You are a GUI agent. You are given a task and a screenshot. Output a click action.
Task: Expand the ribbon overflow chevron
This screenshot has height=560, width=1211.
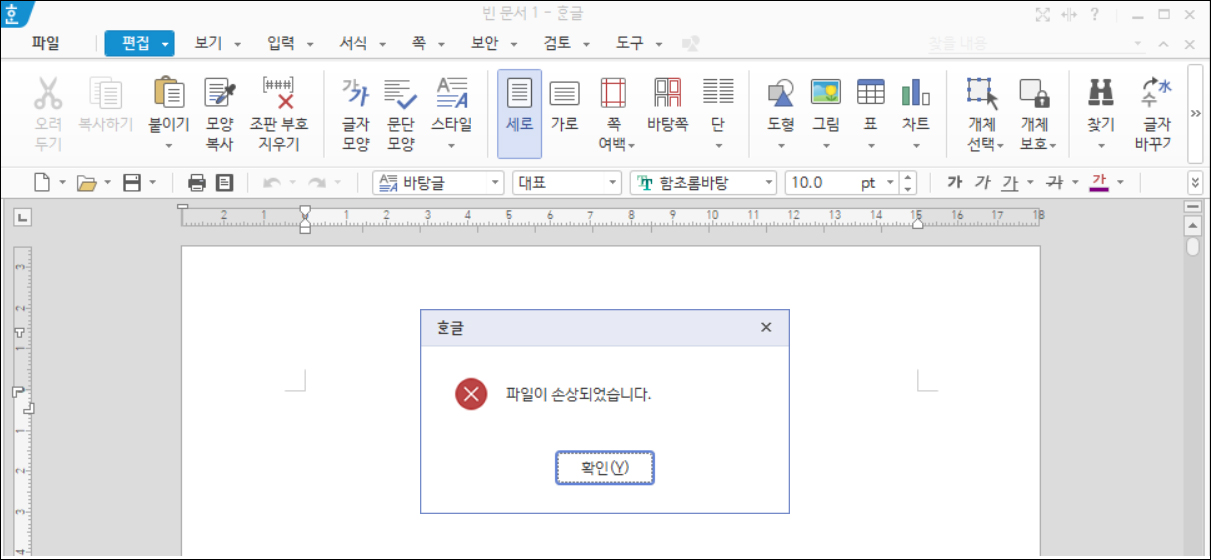click(1196, 113)
